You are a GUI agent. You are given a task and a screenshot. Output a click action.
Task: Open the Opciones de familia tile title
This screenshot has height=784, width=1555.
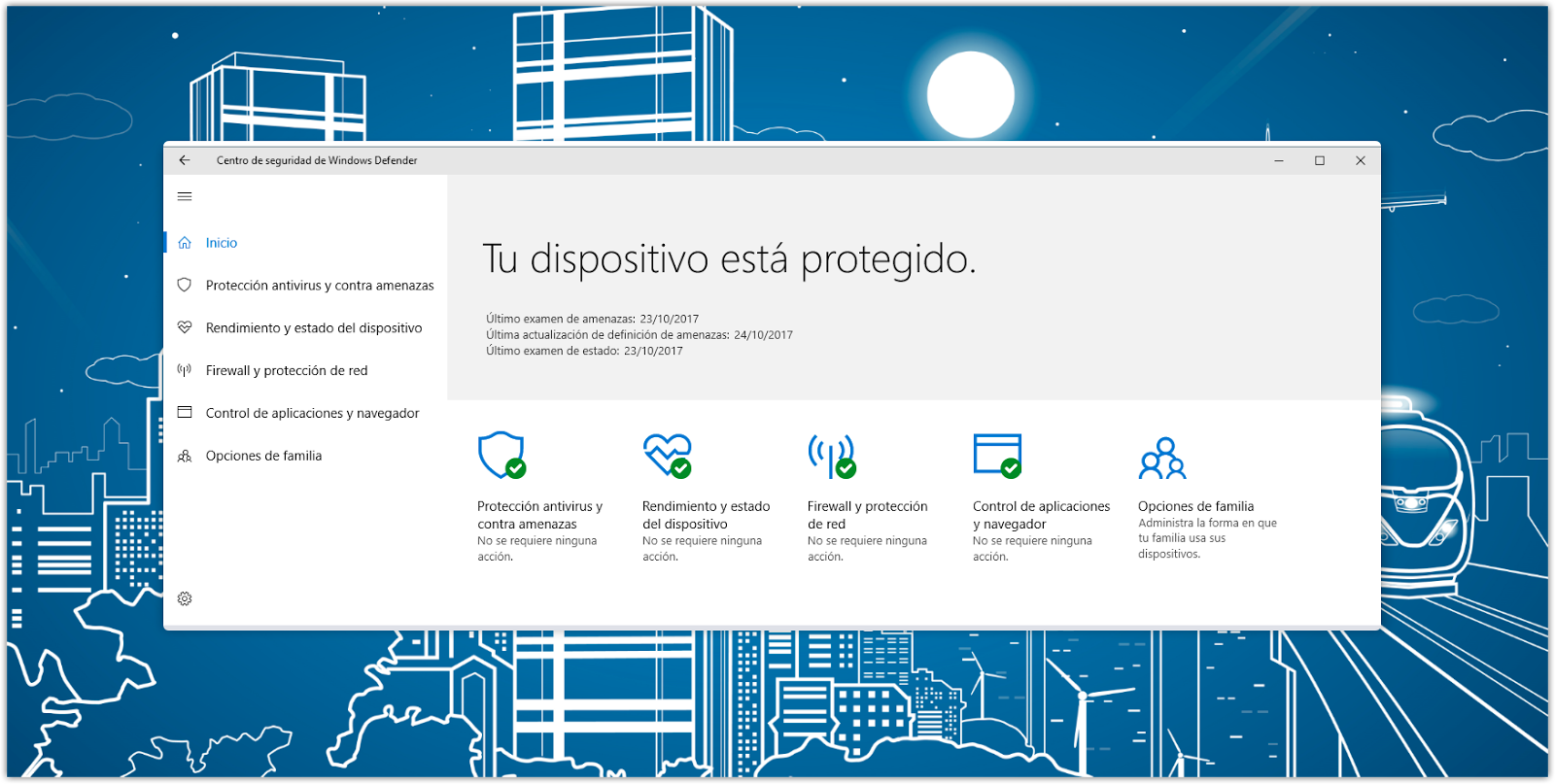(1196, 506)
